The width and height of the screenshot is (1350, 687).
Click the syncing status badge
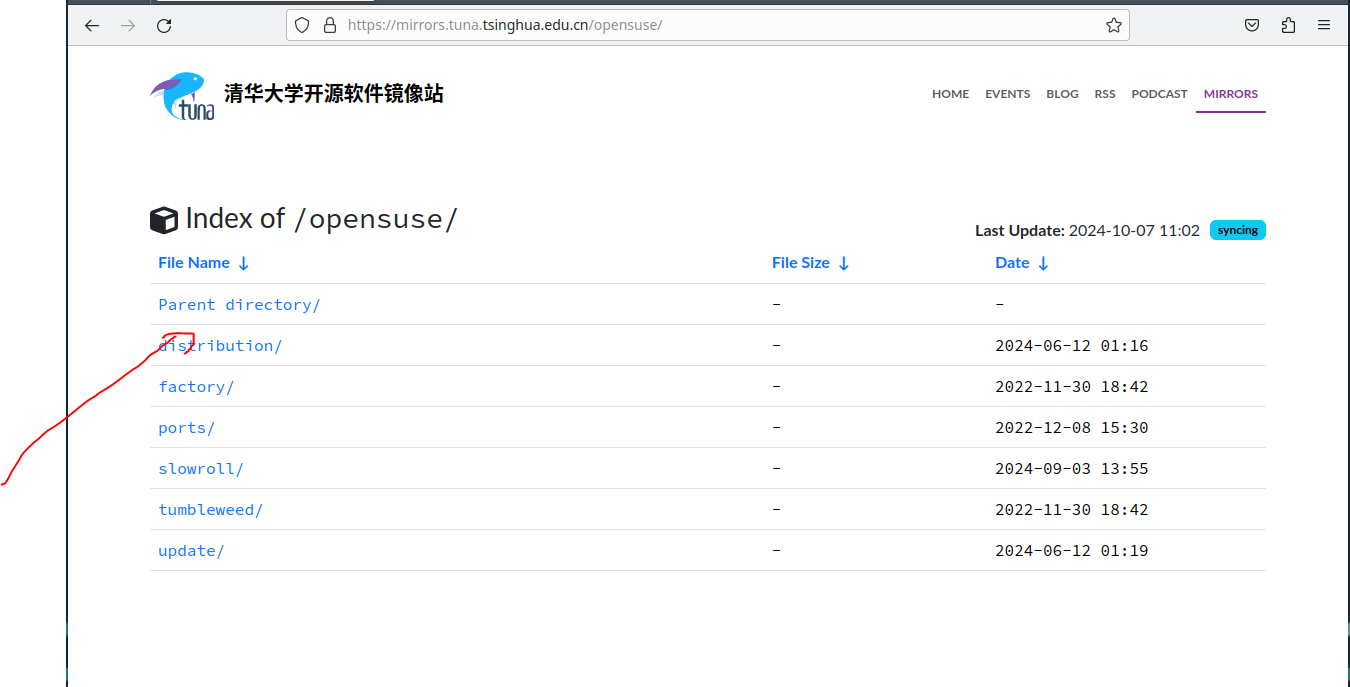click(x=1238, y=230)
